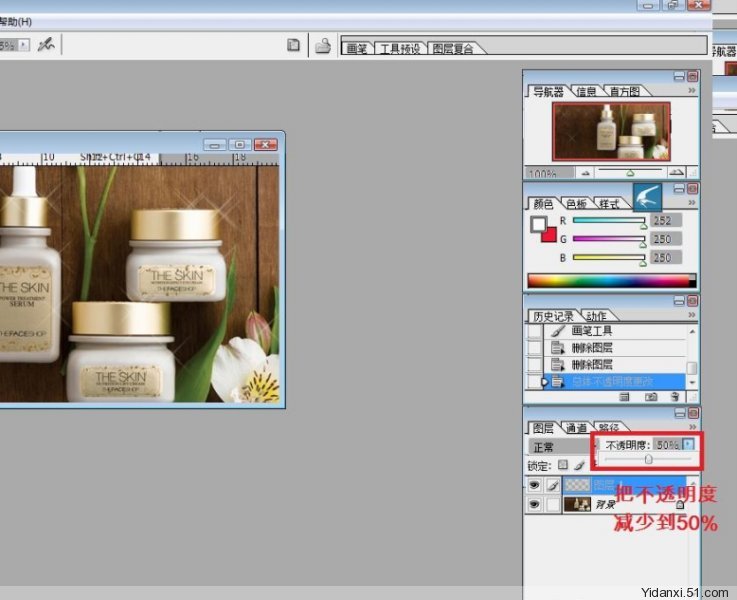Switch to 路径 tab
The width and height of the screenshot is (737, 600).
(610, 428)
